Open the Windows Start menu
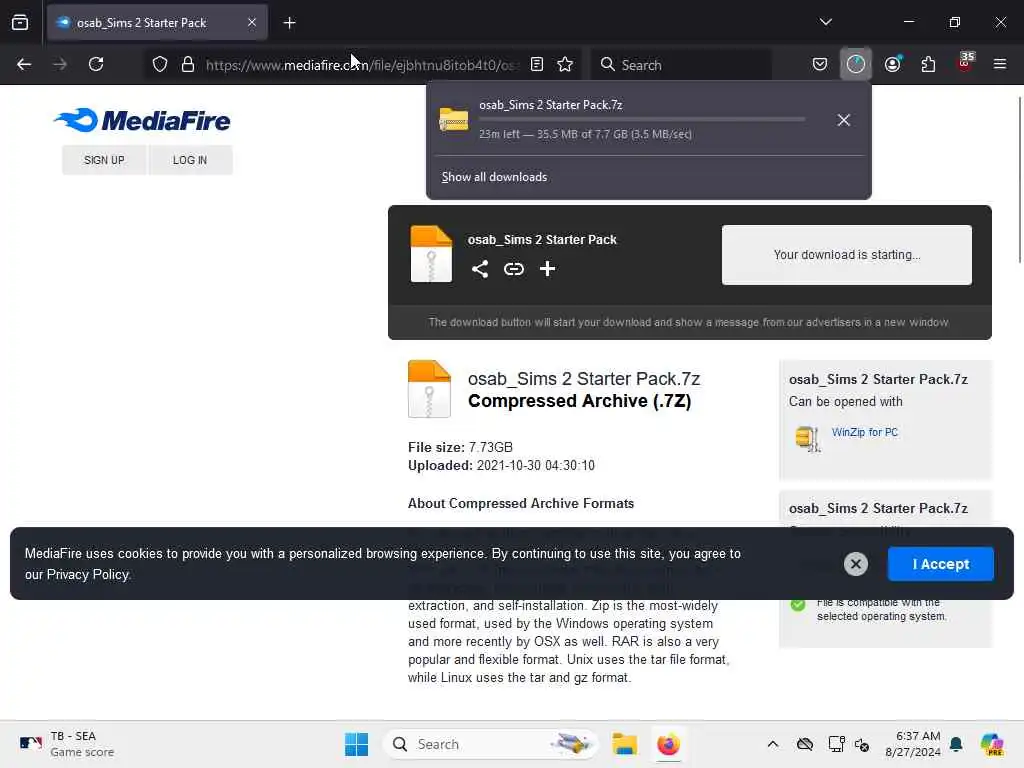 357,744
